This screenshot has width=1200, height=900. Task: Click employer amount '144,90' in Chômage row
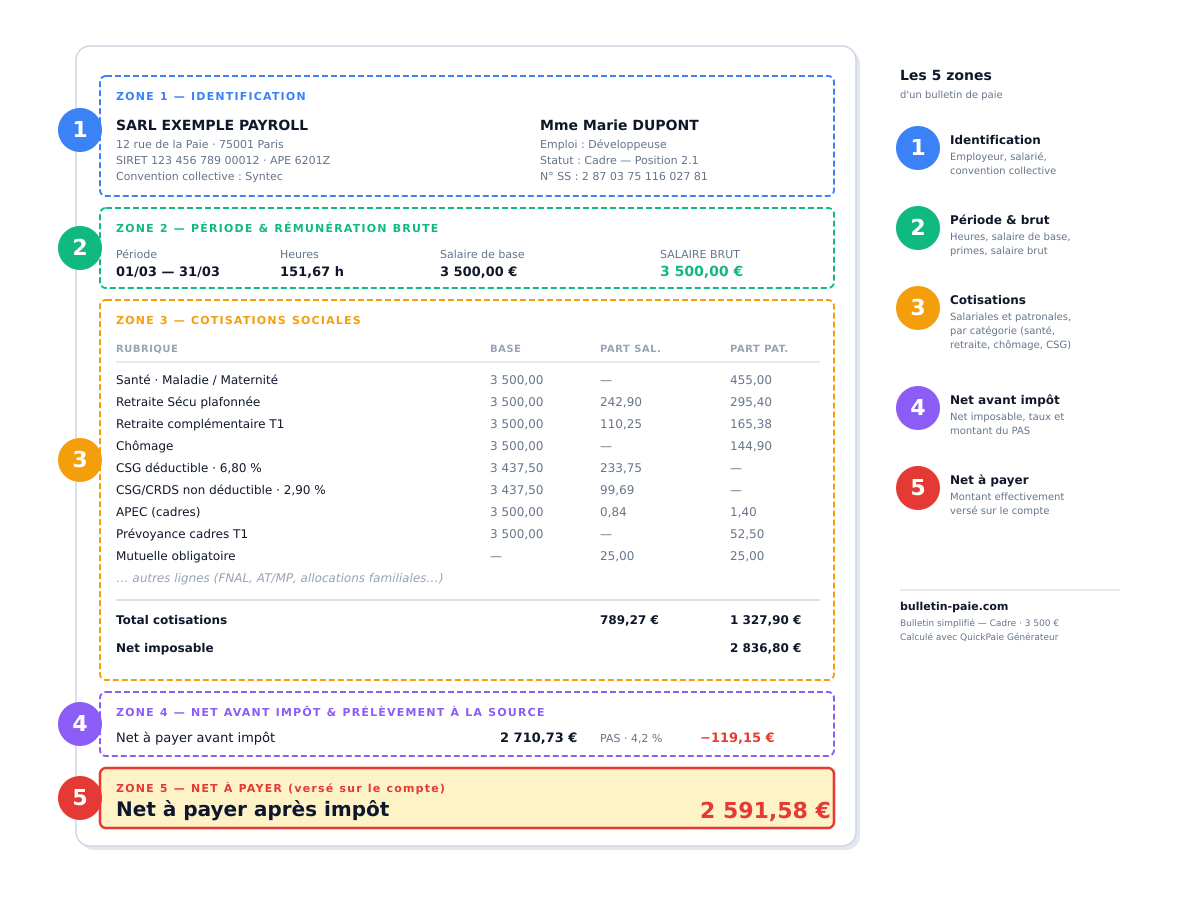click(751, 446)
